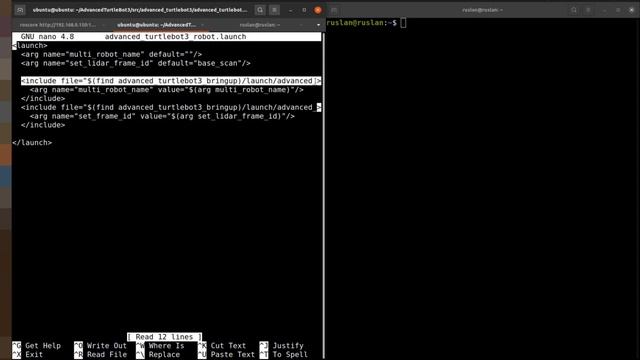Viewport: 640px width, 360px height.
Task: Click the ^\ Replace shortcut
Action: tap(158, 355)
